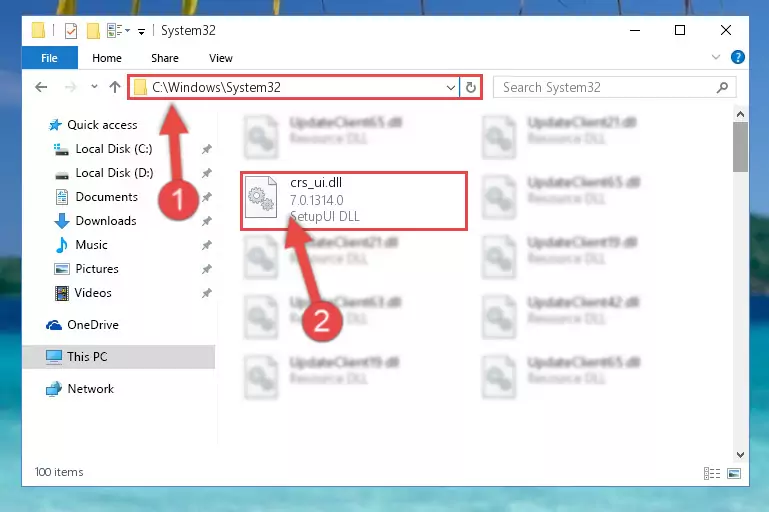769x512 pixels.
Task: Switch to Details view in status bar
Action: (712, 473)
